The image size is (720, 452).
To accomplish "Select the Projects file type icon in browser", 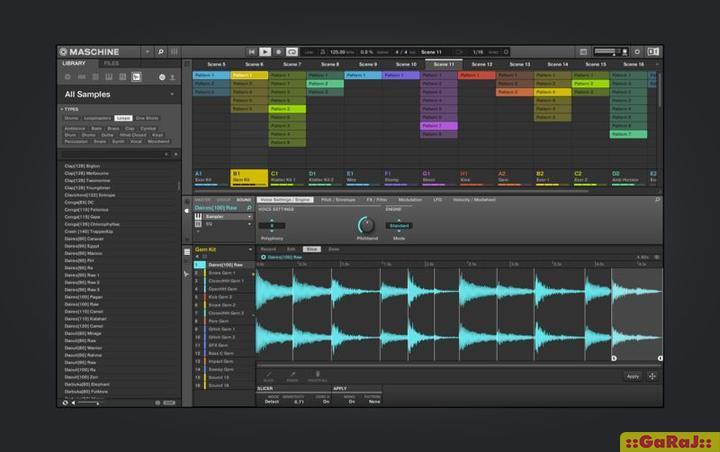I will 68,77.
